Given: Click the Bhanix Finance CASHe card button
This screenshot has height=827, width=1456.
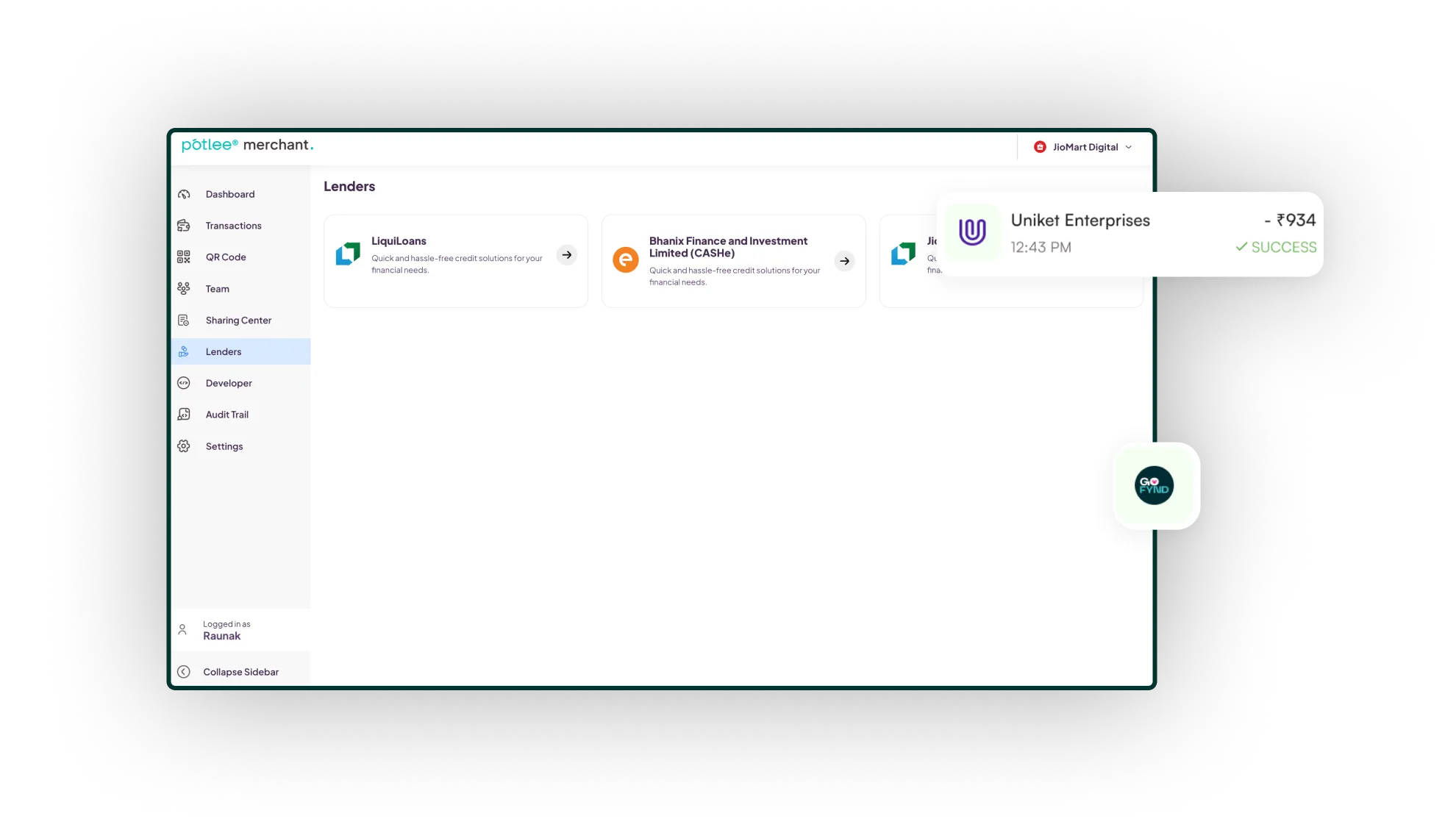Looking at the screenshot, I should tap(845, 261).
